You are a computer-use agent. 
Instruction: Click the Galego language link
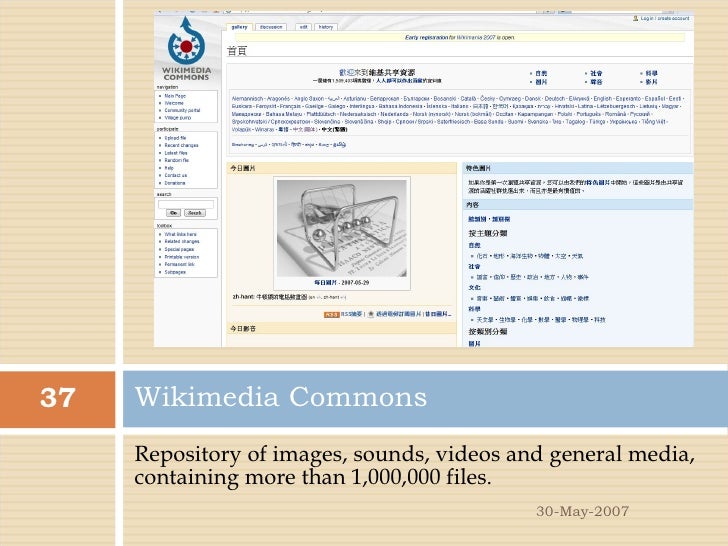336,106
